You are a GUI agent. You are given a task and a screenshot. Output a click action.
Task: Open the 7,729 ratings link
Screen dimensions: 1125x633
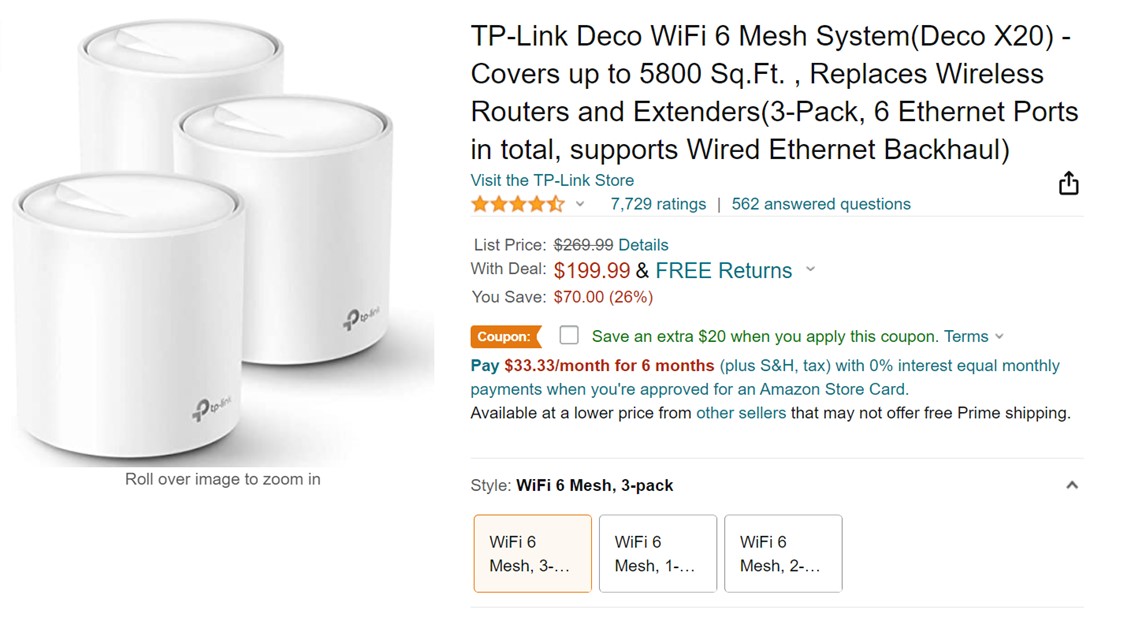[x=658, y=204]
